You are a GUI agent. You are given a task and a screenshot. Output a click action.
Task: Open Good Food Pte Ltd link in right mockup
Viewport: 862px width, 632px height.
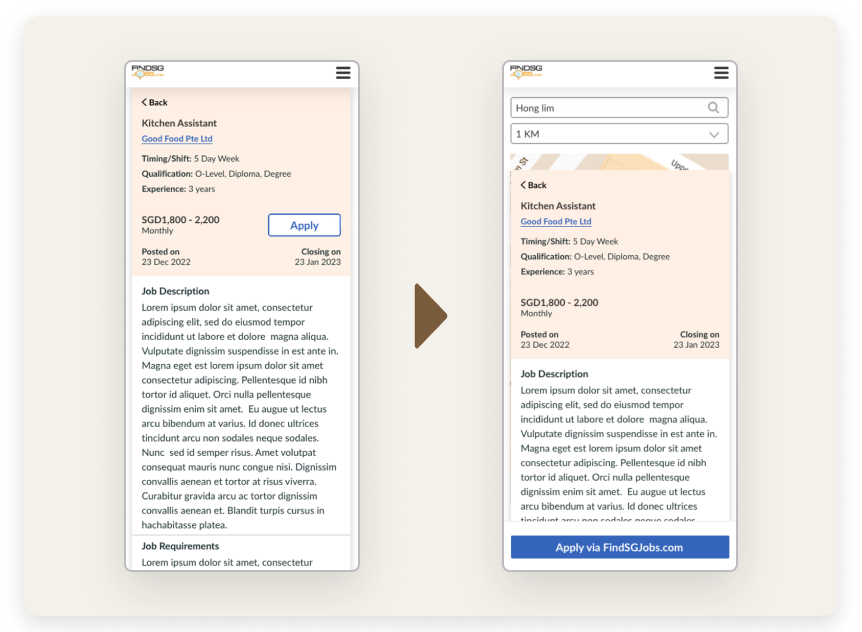pos(556,221)
